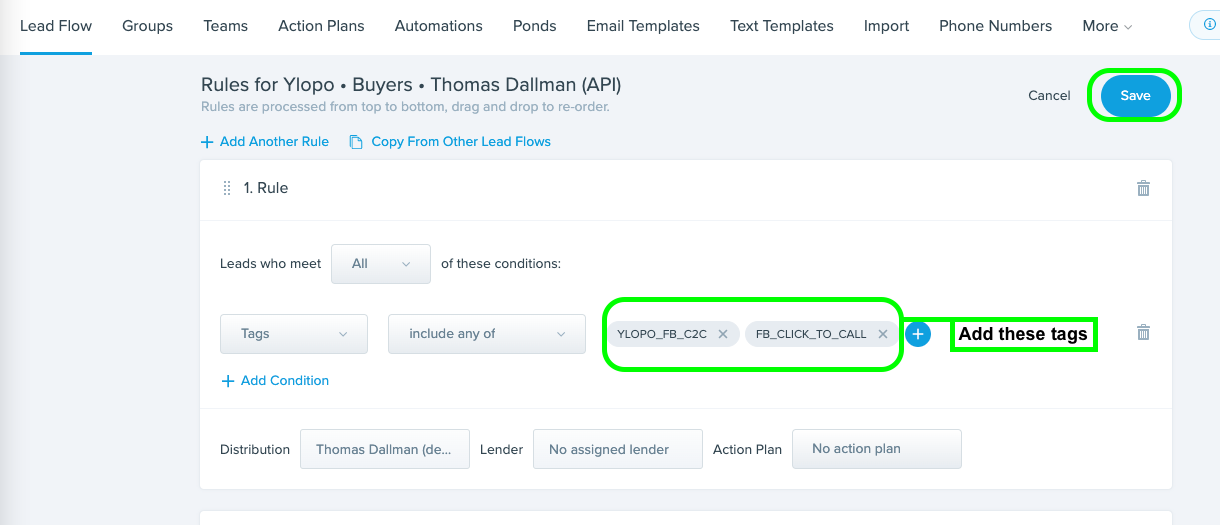1220x525 pixels.
Task: Remove the FB_CLICK_TO_CALL tag
Action: pos(883,334)
